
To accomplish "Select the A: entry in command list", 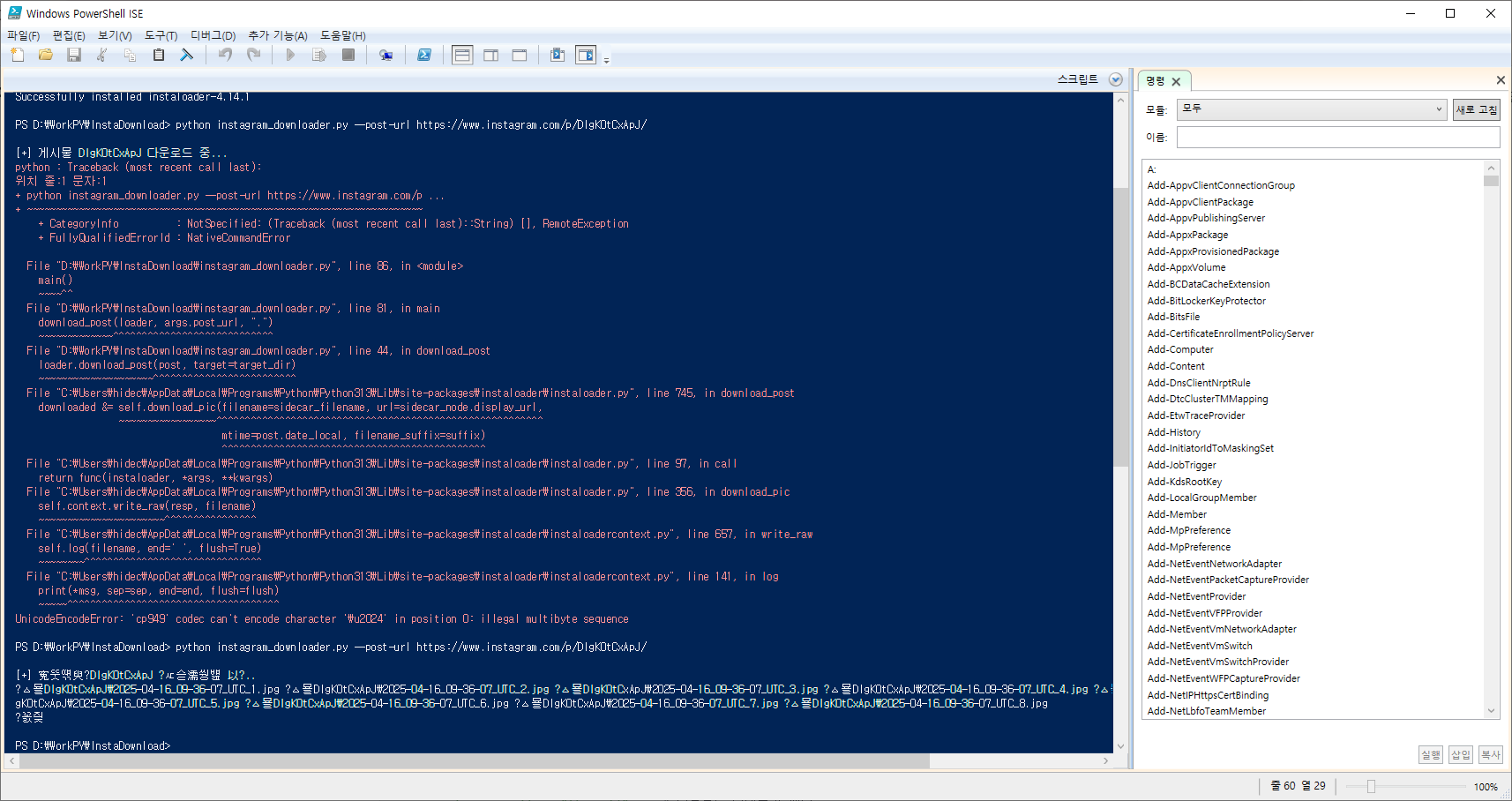I will pos(1151,169).
